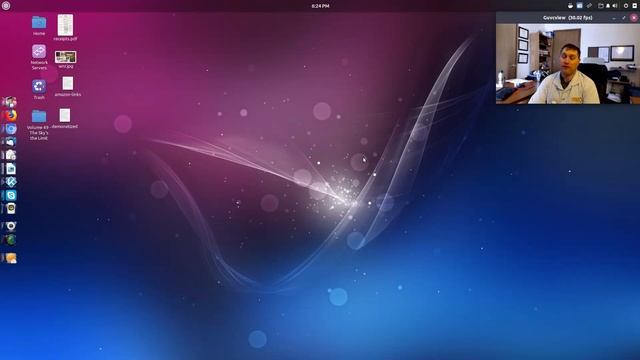
Task: Open the power session tray icon
Action: 626,6
